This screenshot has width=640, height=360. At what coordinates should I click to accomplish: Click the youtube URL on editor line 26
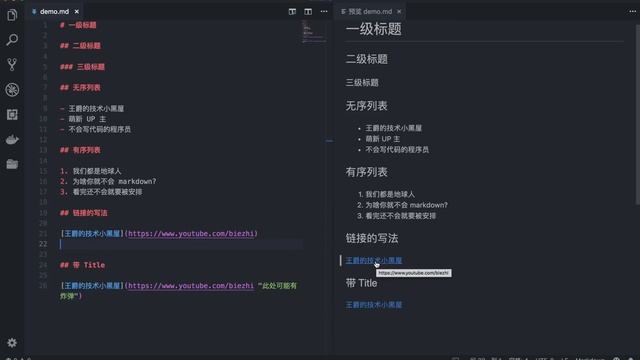(x=191, y=286)
